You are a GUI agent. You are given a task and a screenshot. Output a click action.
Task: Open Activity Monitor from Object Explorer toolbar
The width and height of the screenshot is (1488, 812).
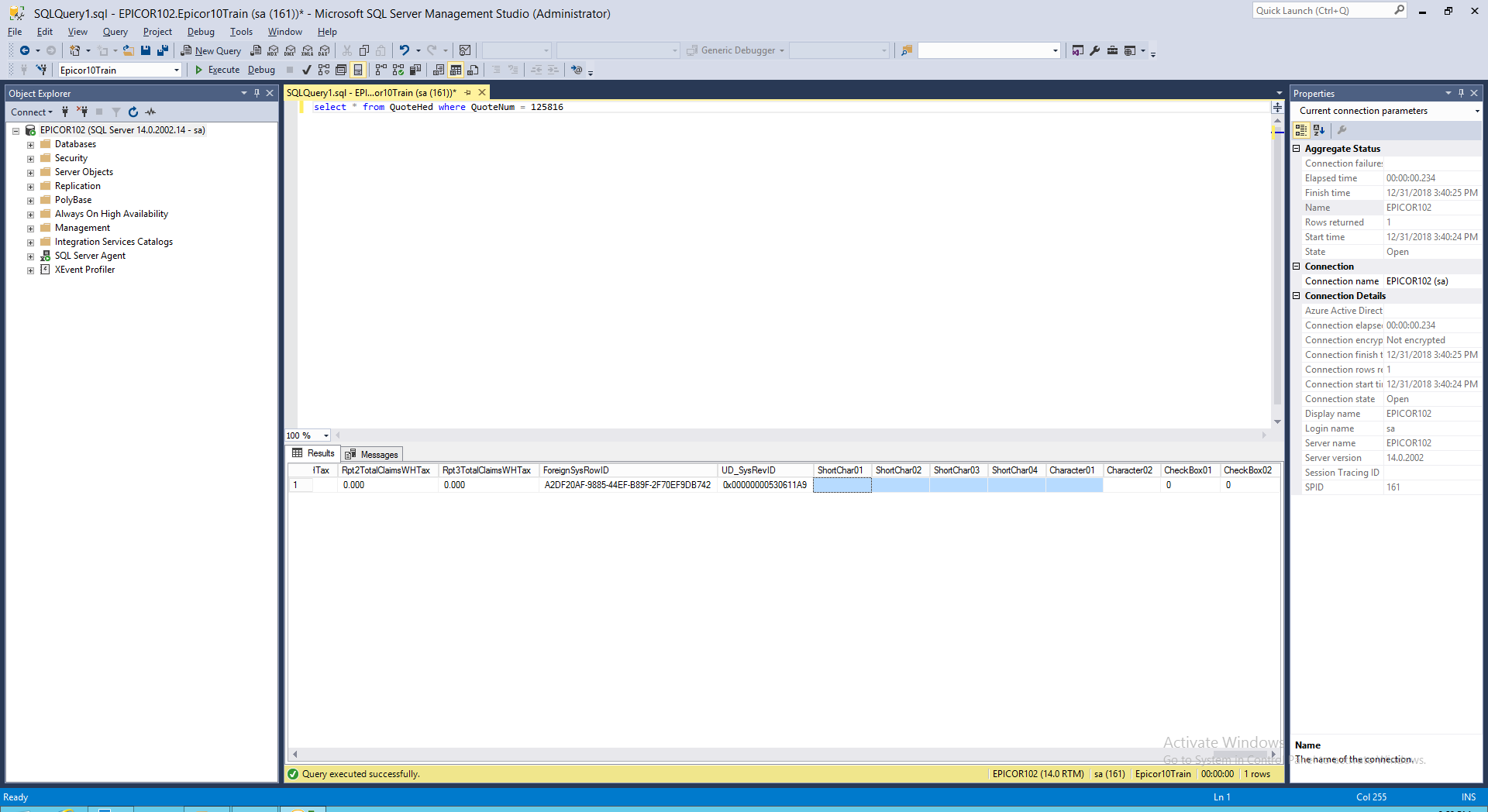tap(150, 112)
